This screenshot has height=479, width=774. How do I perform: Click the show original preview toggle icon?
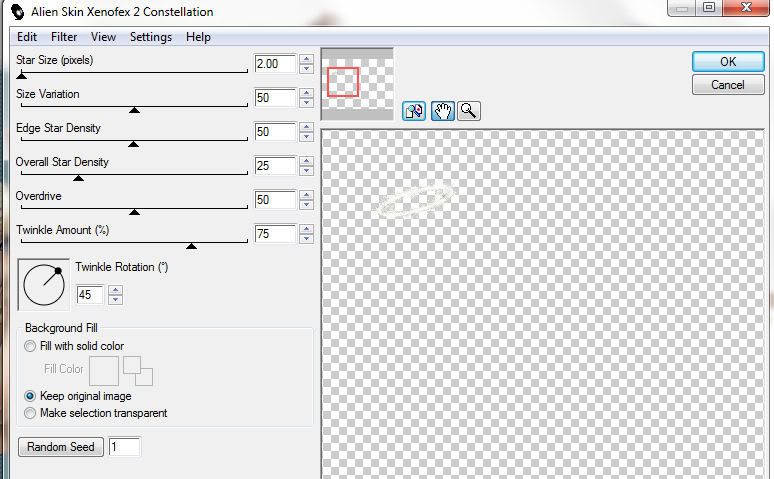coord(414,111)
